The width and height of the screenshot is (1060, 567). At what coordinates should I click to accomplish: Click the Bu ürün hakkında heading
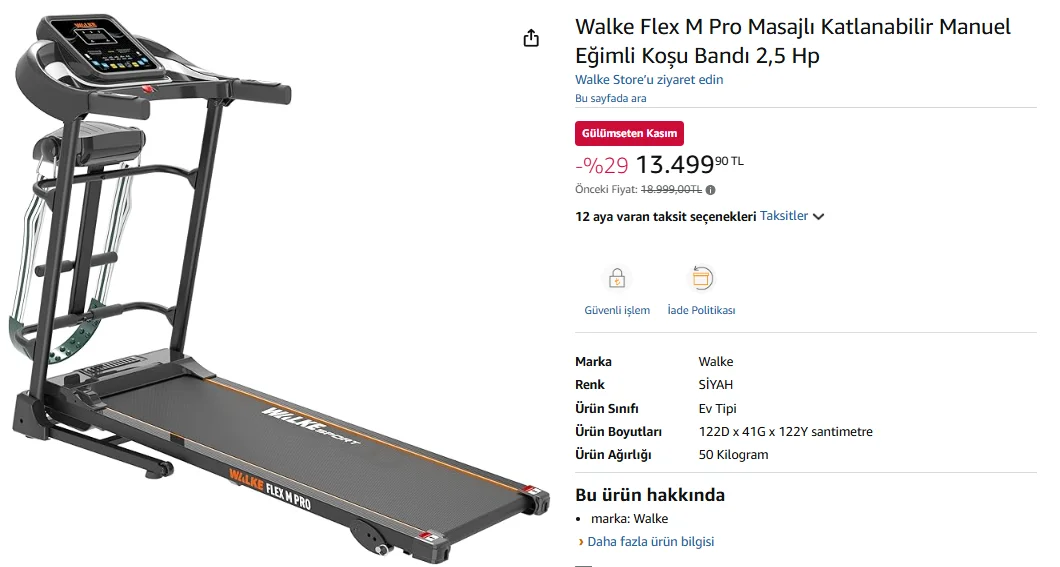[649, 495]
